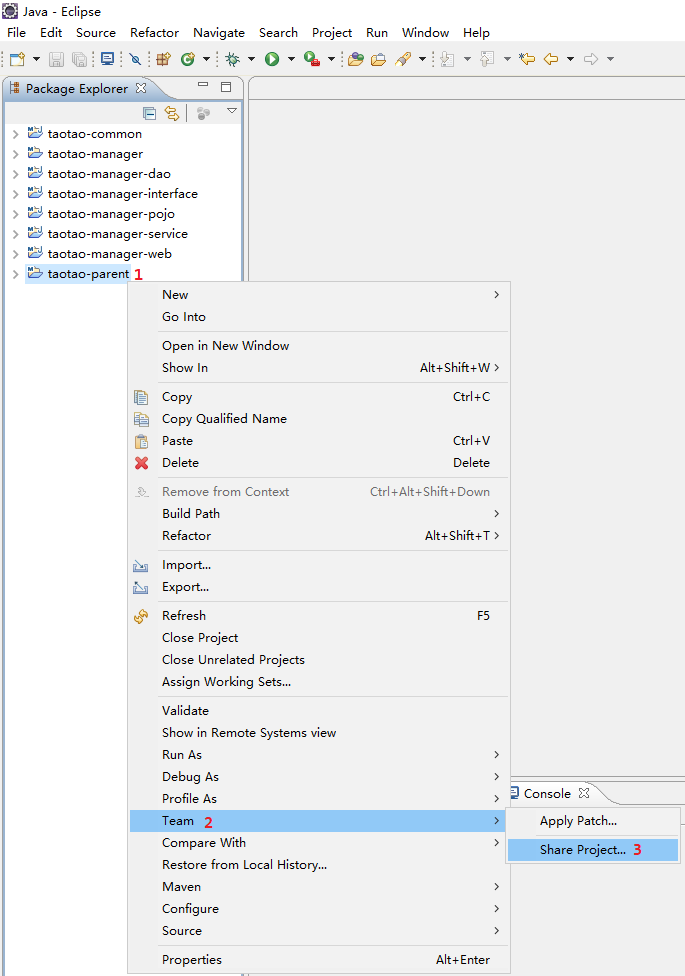The width and height of the screenshot is (685, 976).
Task: Open the Run dropdown arrow
Action: [x=291, y=59]
